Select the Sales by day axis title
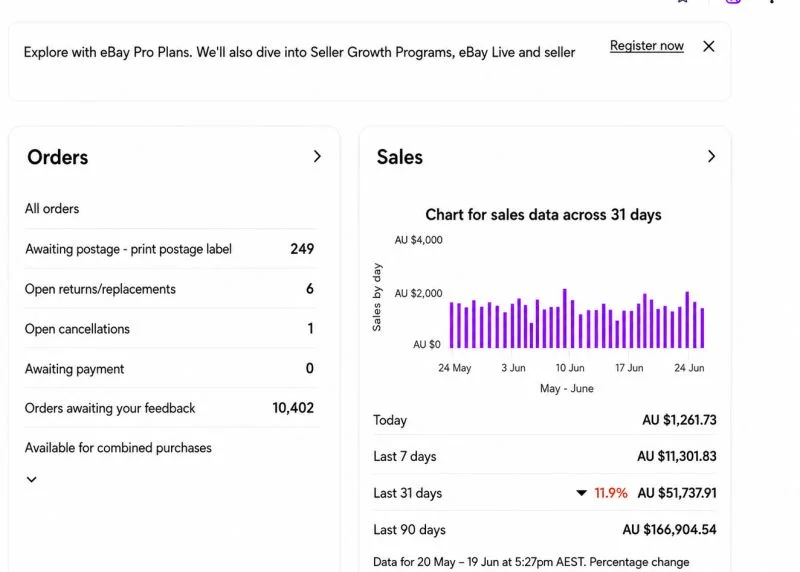The width and height of the screenshot is (800, 572). pyautogui.click(x=377, y=297)
